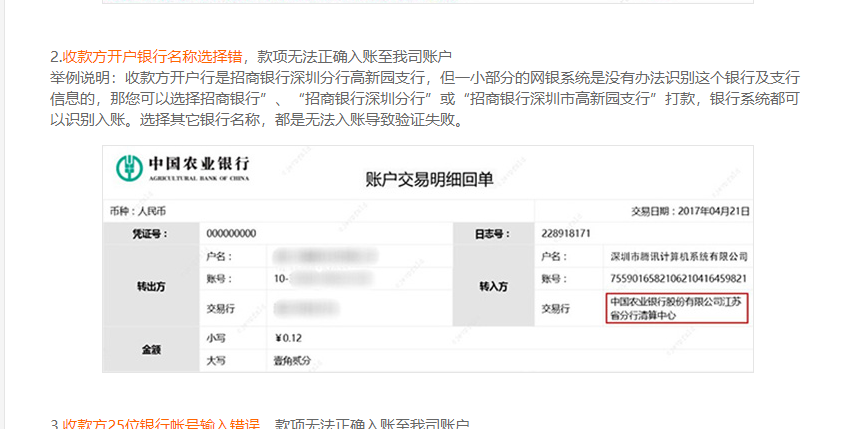Click payee account number 7559016582106210416459821
This screenshot has width=847, height=429.
pos(678,279)
